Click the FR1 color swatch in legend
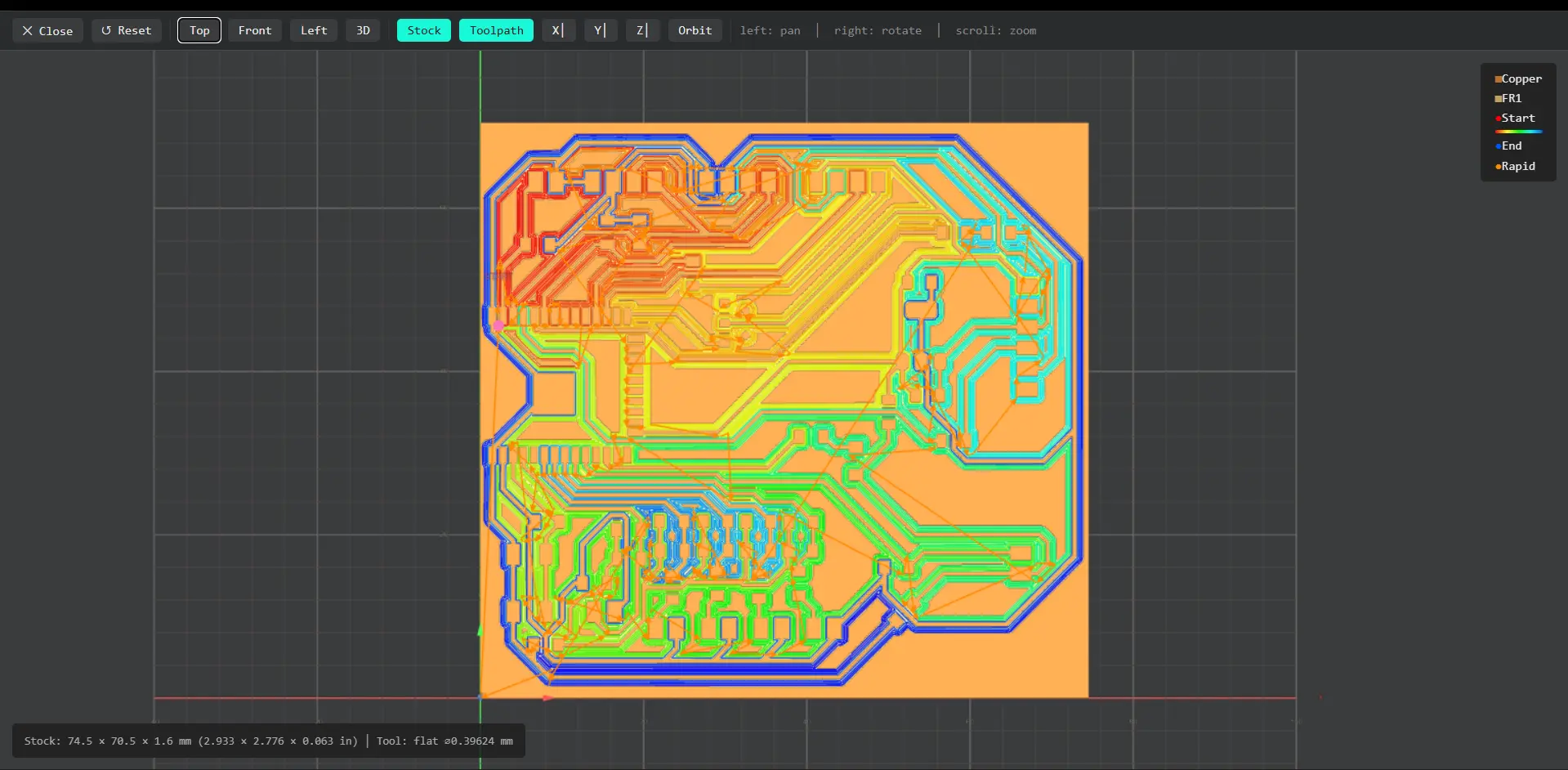 (x=1498, y=99)
